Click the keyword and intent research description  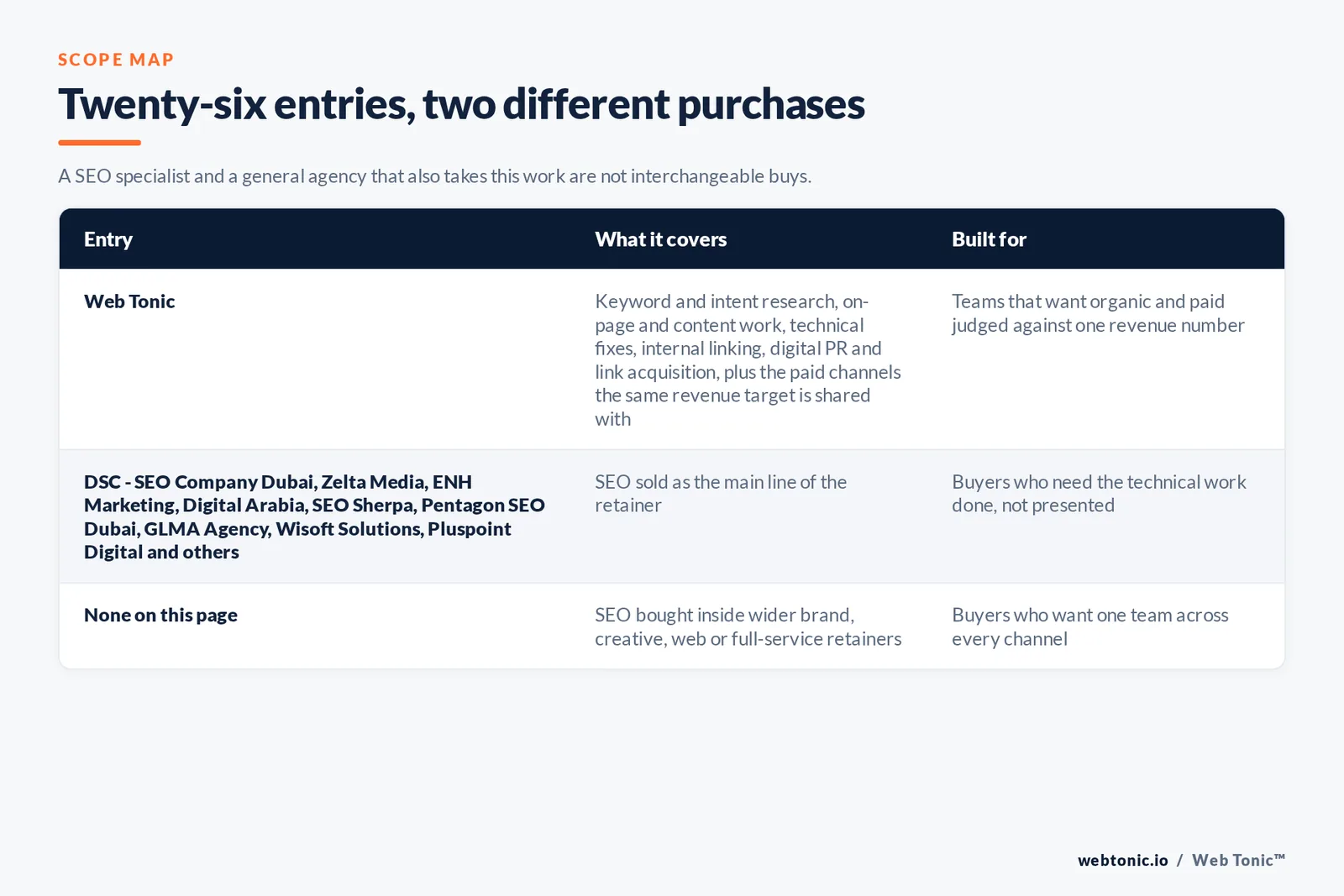748,359
